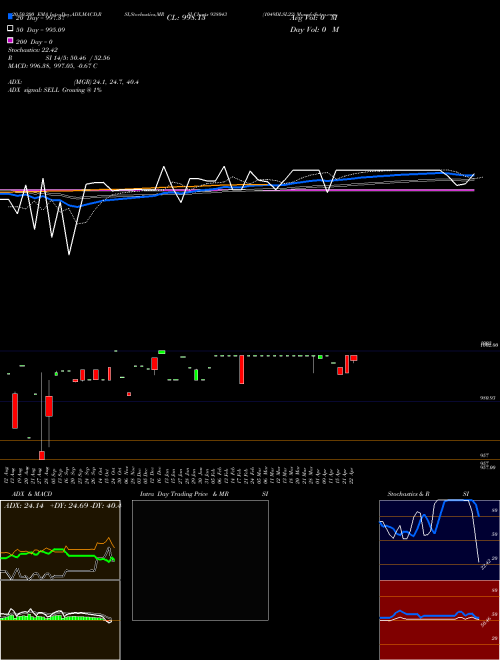
Task: Open the MACD histogram panel
Action: point(60,620)
